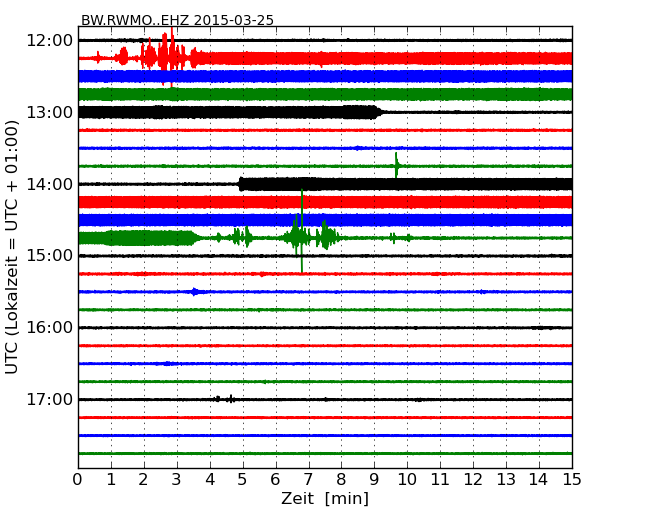Screen dimensions: 650x520
Task: Click the small green spike near minute 9.7
Action: [397, 165]
